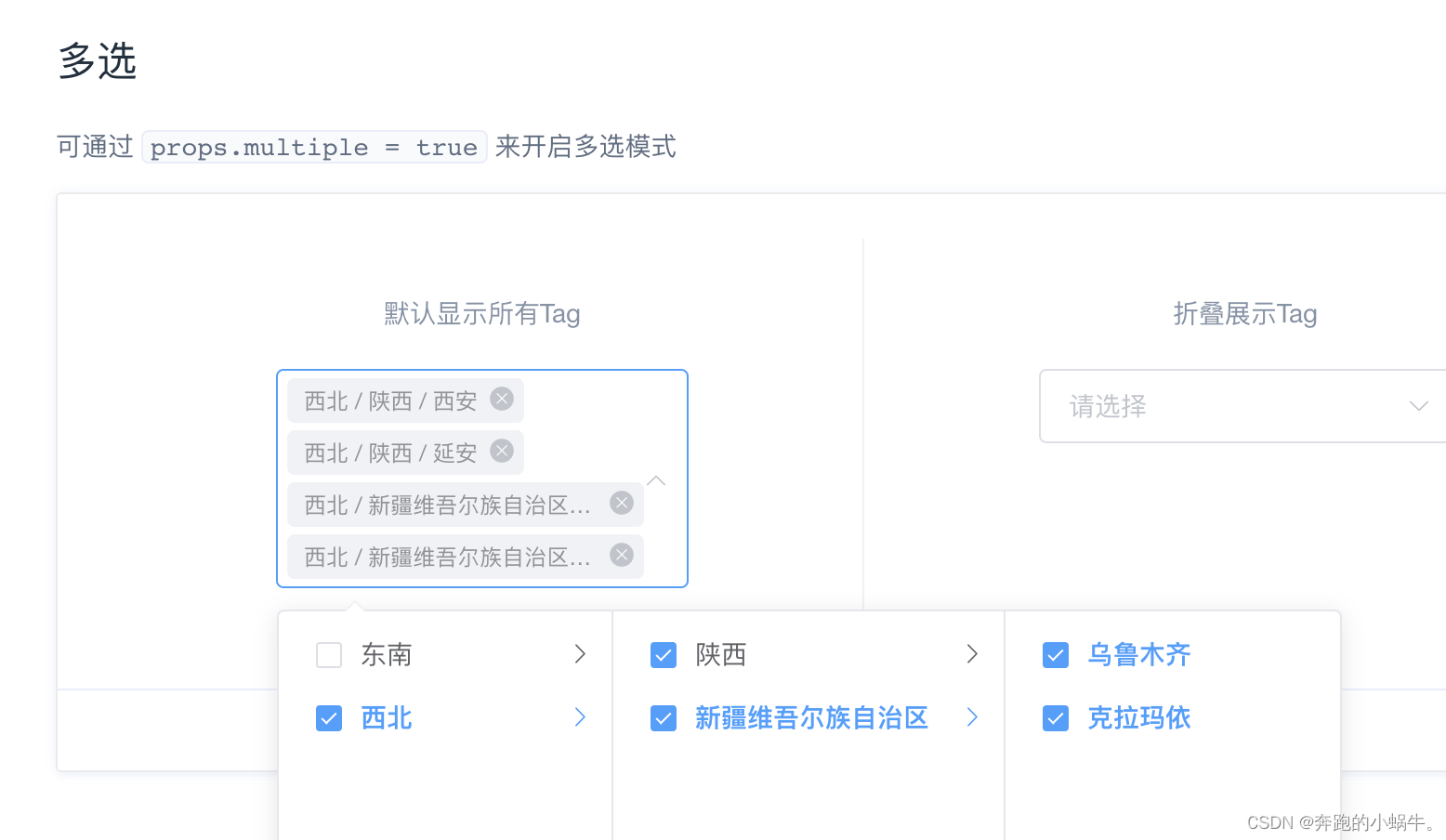Remove the 西北 / 陕西 / 延安 tag
Screen dimensions: 1446x840
click(x=502, y=451)
